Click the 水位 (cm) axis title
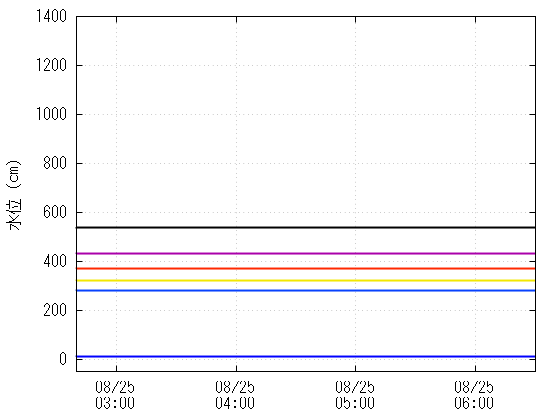This screenshot has width=560, height=420. 14,195
